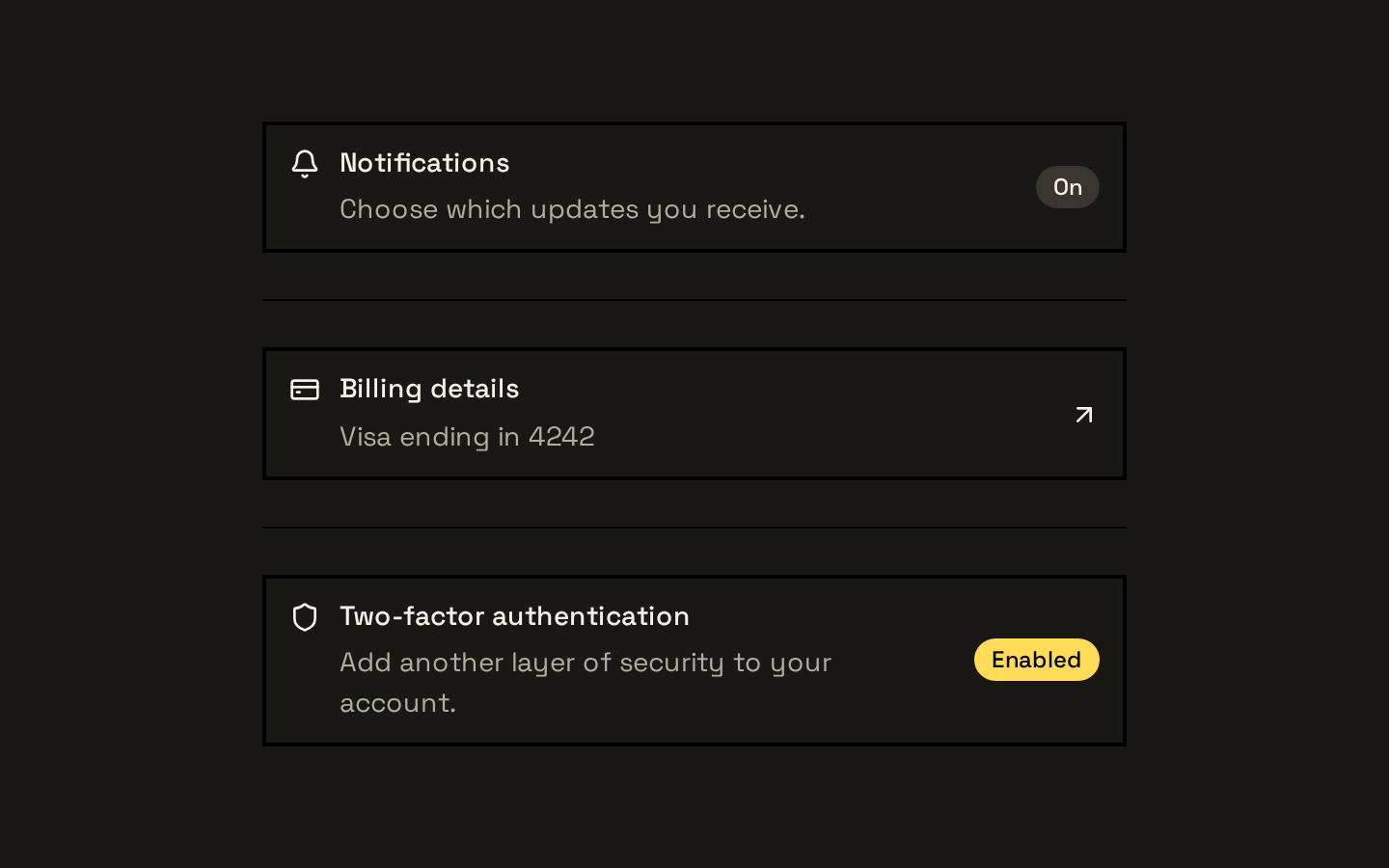This screenshot has height=868, width=1389.
Task: Open the Notifications settings card
Action: [x=694, y=187]
